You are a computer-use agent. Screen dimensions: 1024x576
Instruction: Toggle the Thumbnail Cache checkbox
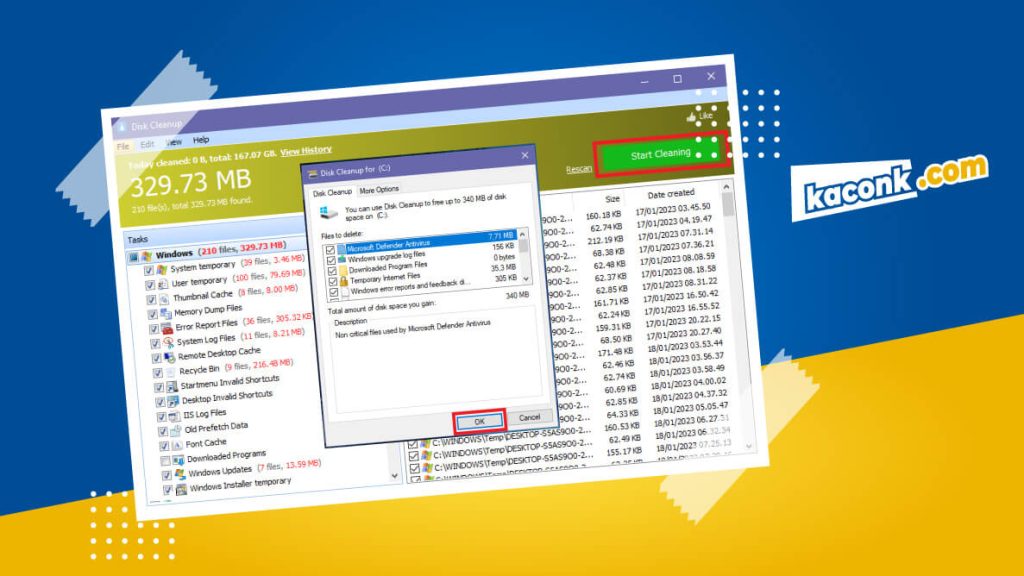click(x=151, y=300)
